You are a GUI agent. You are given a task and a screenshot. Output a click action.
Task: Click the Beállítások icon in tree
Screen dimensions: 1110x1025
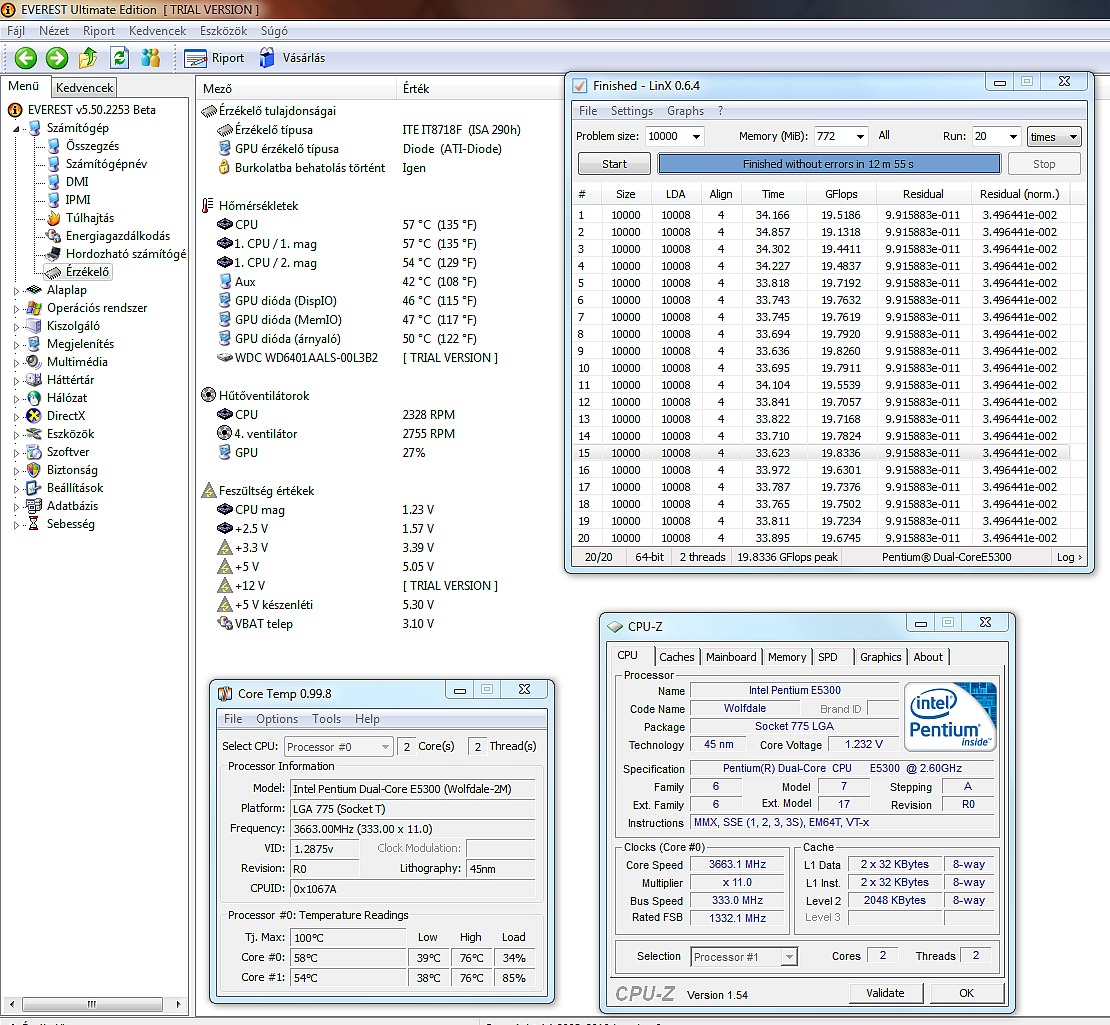[x=33, y=488]
